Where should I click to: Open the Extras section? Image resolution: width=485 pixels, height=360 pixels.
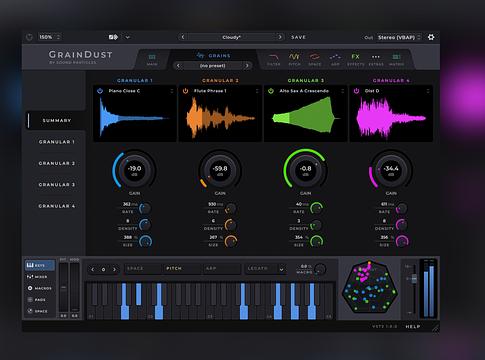pyautogui.click(x=376, y=59)
